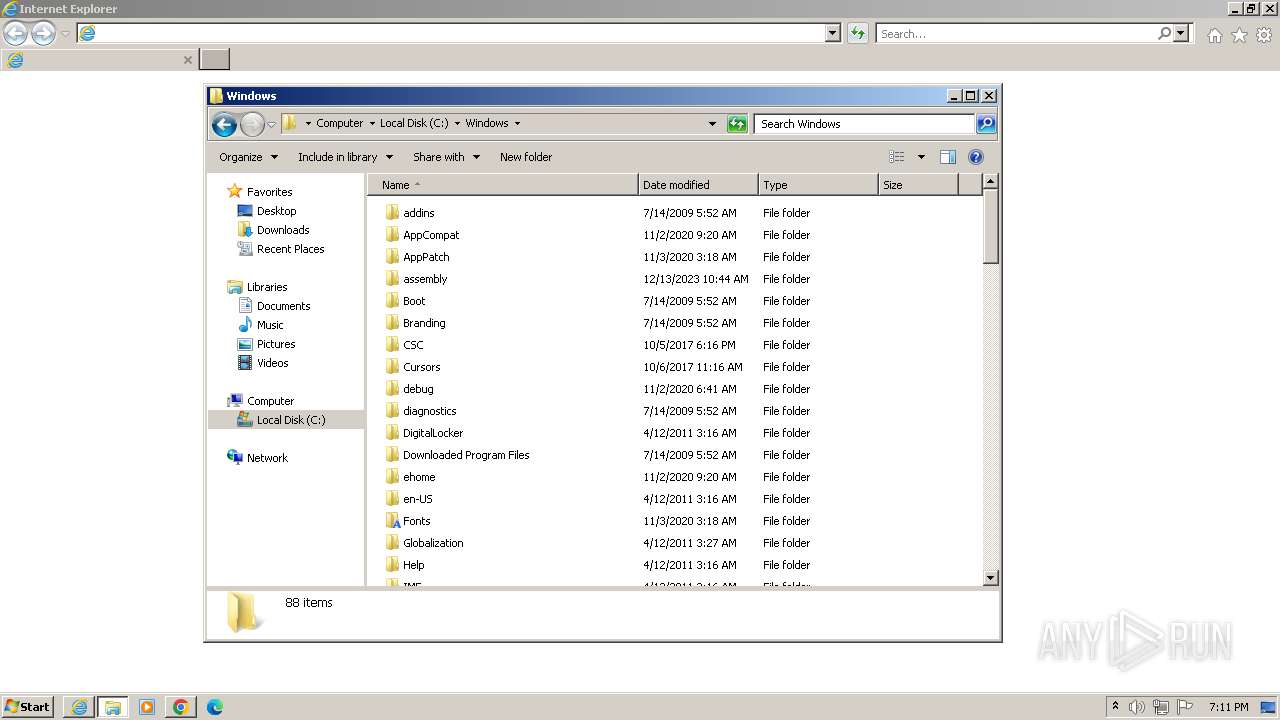This screenshot has width=1280, height=720.
Task: Open Internet Explorer search provider dropdown
Action: click(1181, 33)
